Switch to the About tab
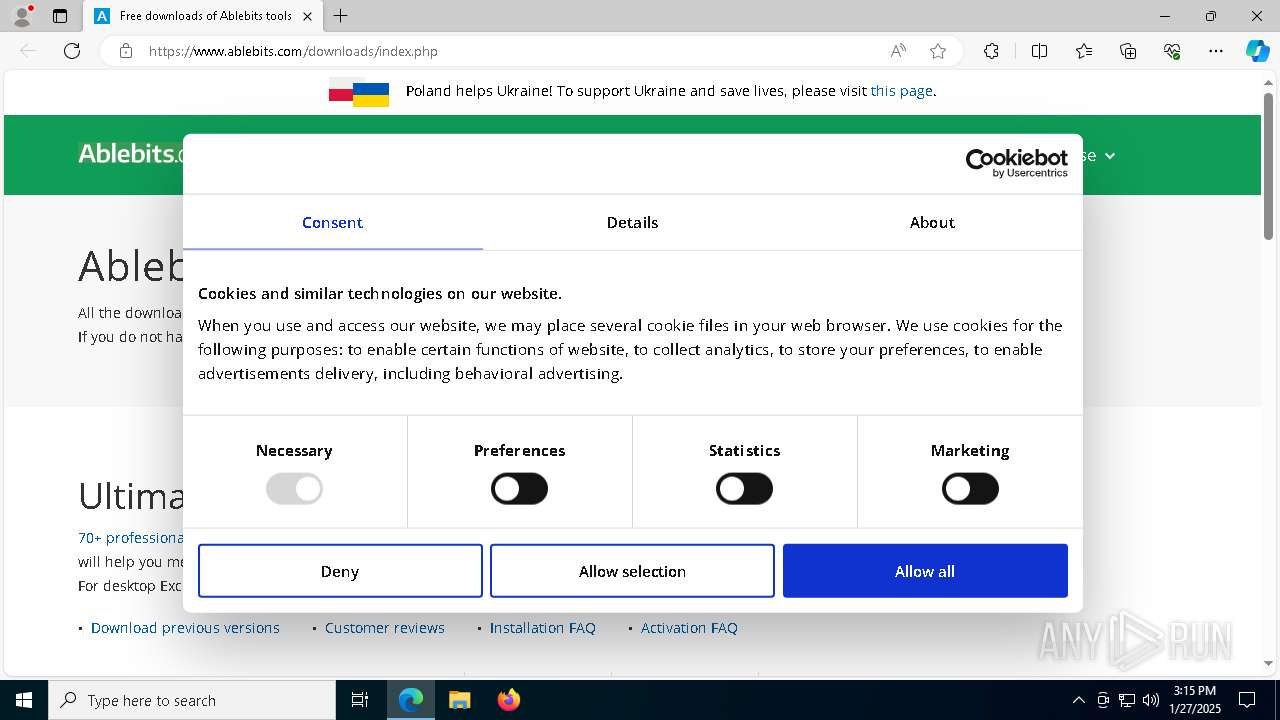The image size is (1280, 720). pos(932,222)
